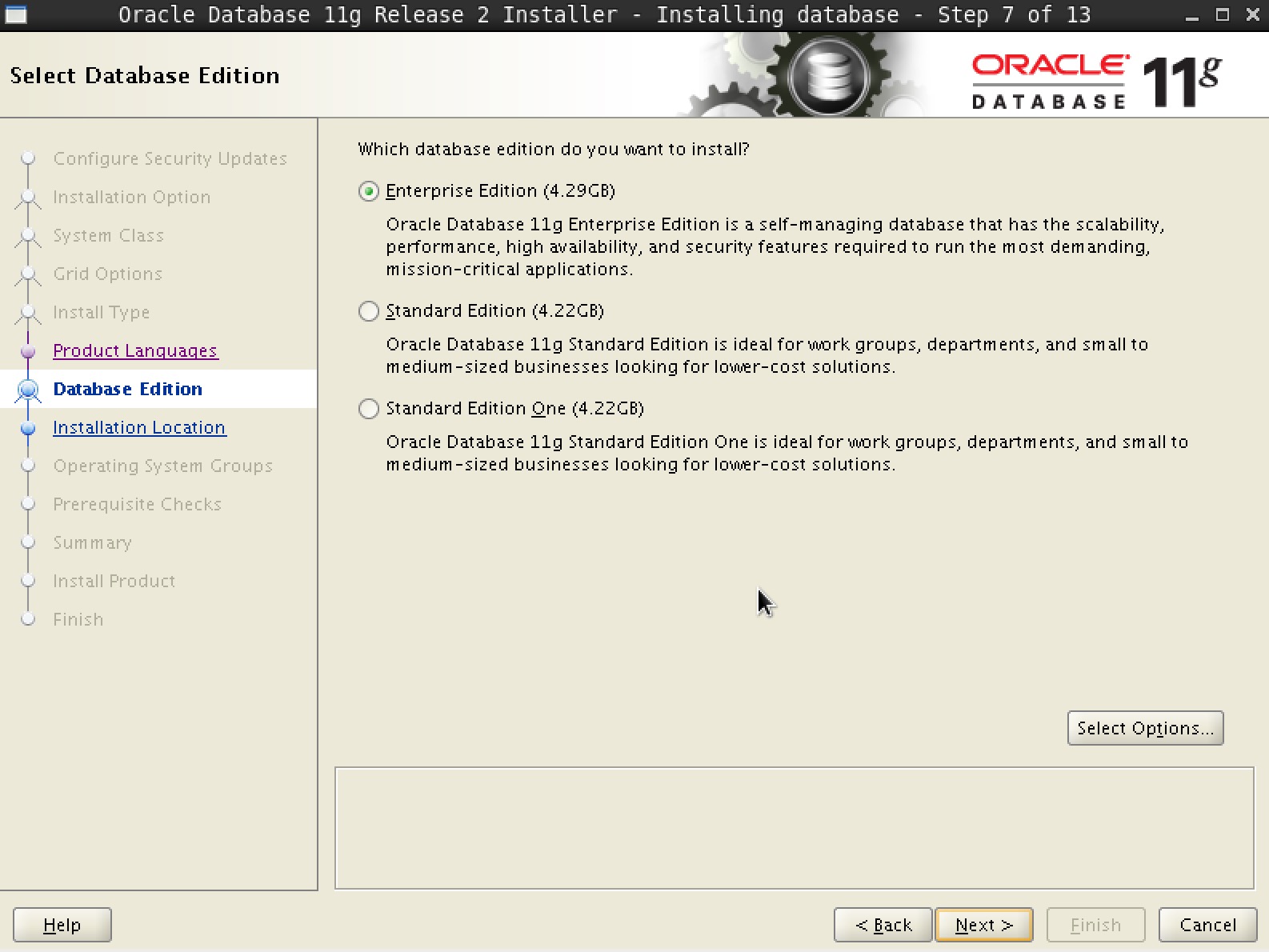Click the 'Grid Options' step label

(108, 274)
